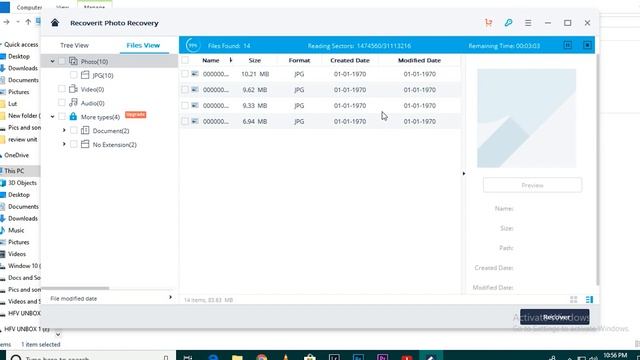Image resolution: width=640 pixels, height=360 pixels.
Task: Click the scan progress percentage circle
Action: click(x=193, y=45)
